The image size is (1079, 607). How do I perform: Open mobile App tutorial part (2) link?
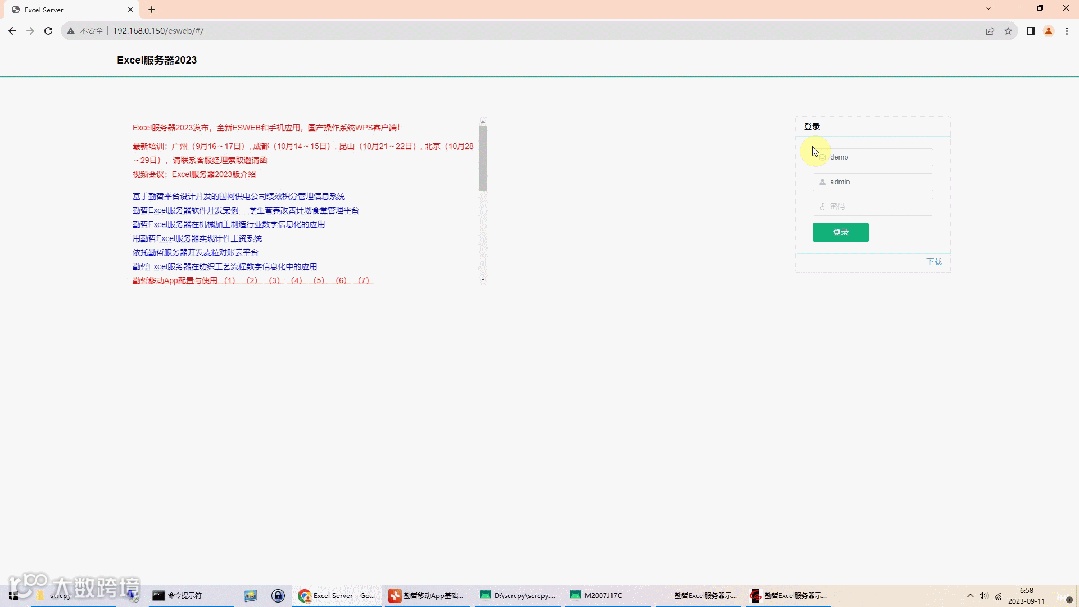click(252, 281)
